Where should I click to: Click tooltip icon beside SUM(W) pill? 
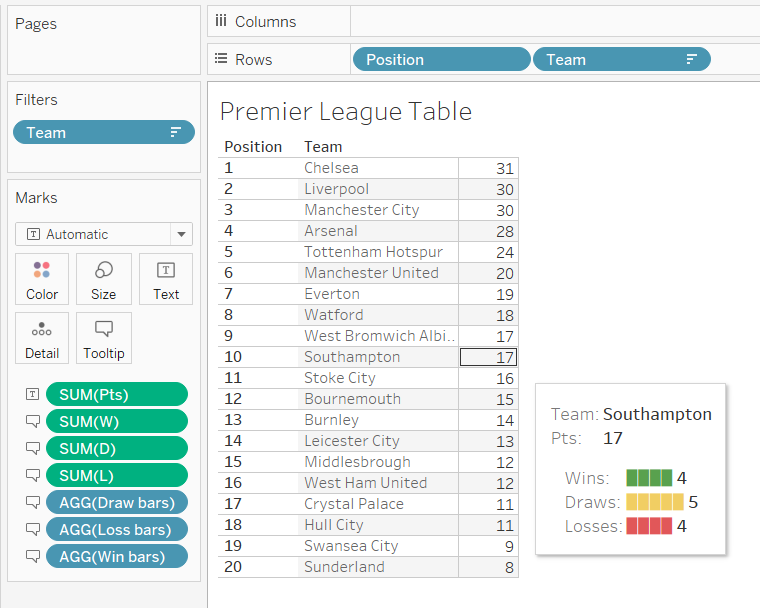click(x=33, y=421)
